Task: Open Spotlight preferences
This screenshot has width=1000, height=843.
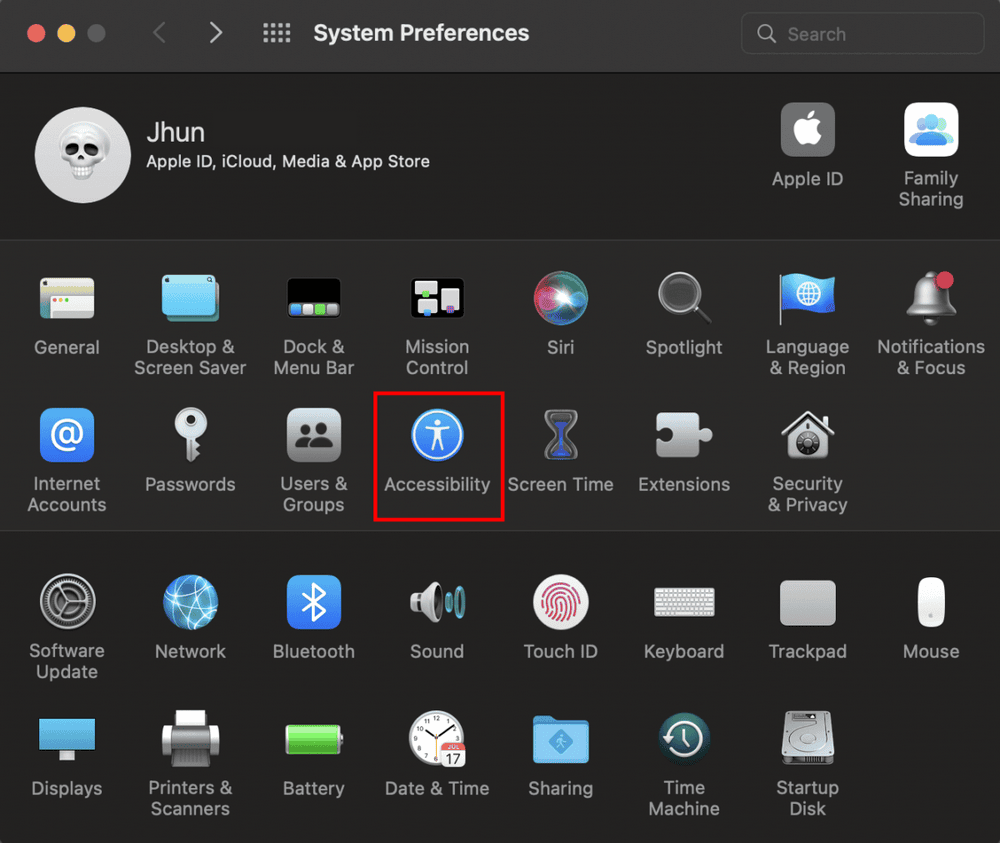Action: tap(684, 298)
